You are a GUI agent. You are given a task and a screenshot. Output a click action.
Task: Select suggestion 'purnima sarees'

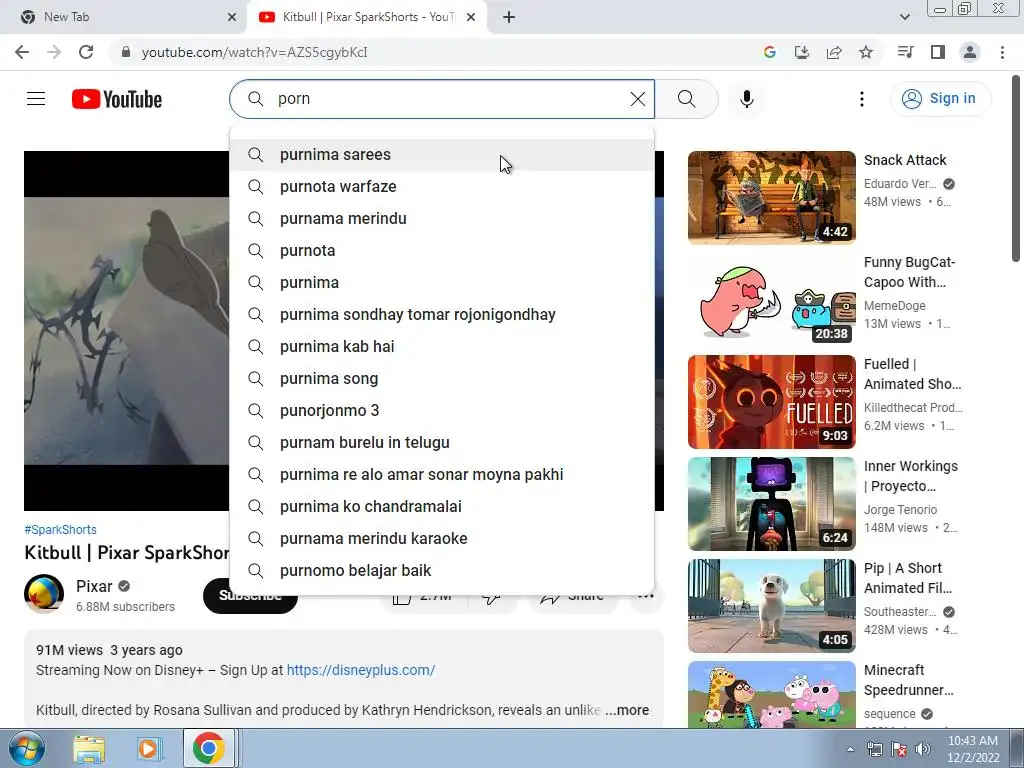[x=441, y=155]
